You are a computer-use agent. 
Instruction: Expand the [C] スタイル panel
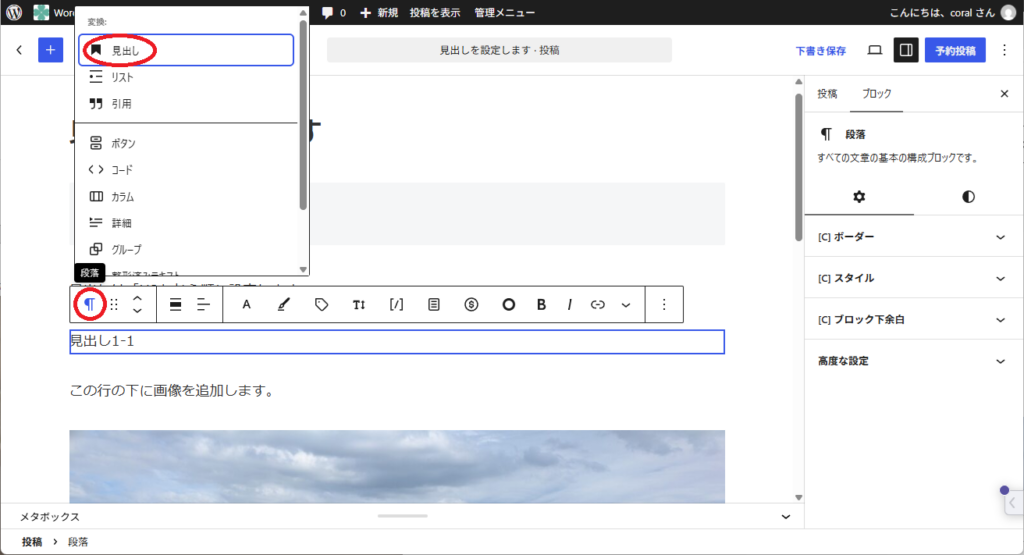pos(914,278)
